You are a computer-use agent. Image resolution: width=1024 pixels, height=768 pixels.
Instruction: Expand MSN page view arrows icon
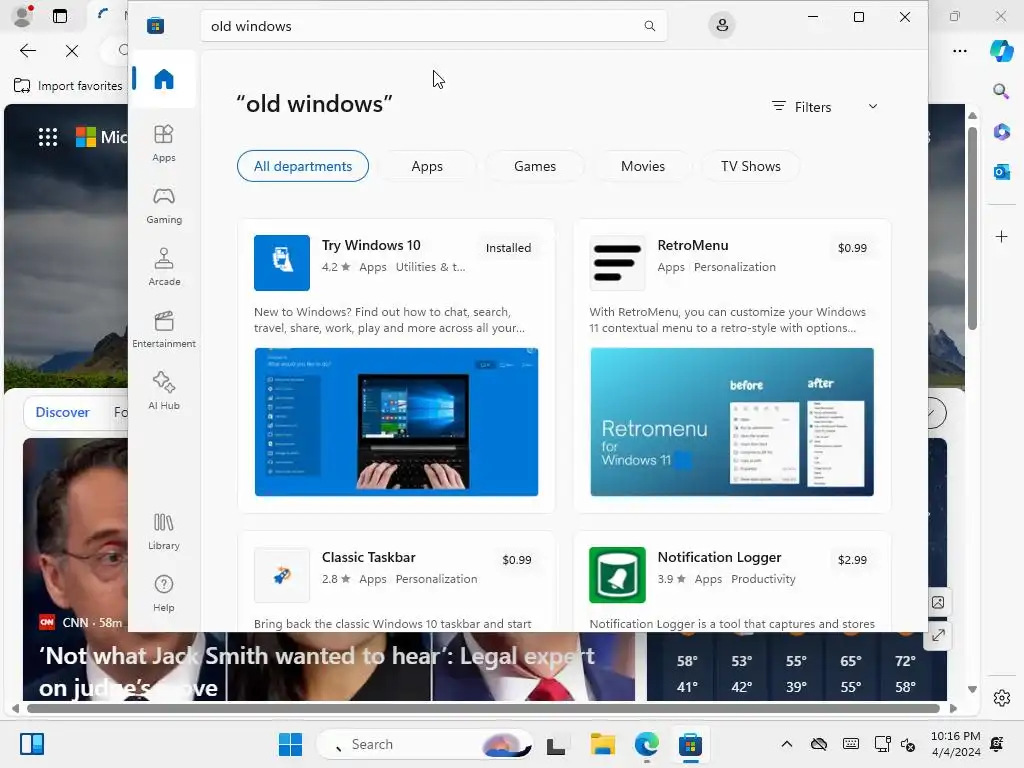point(938,635)
